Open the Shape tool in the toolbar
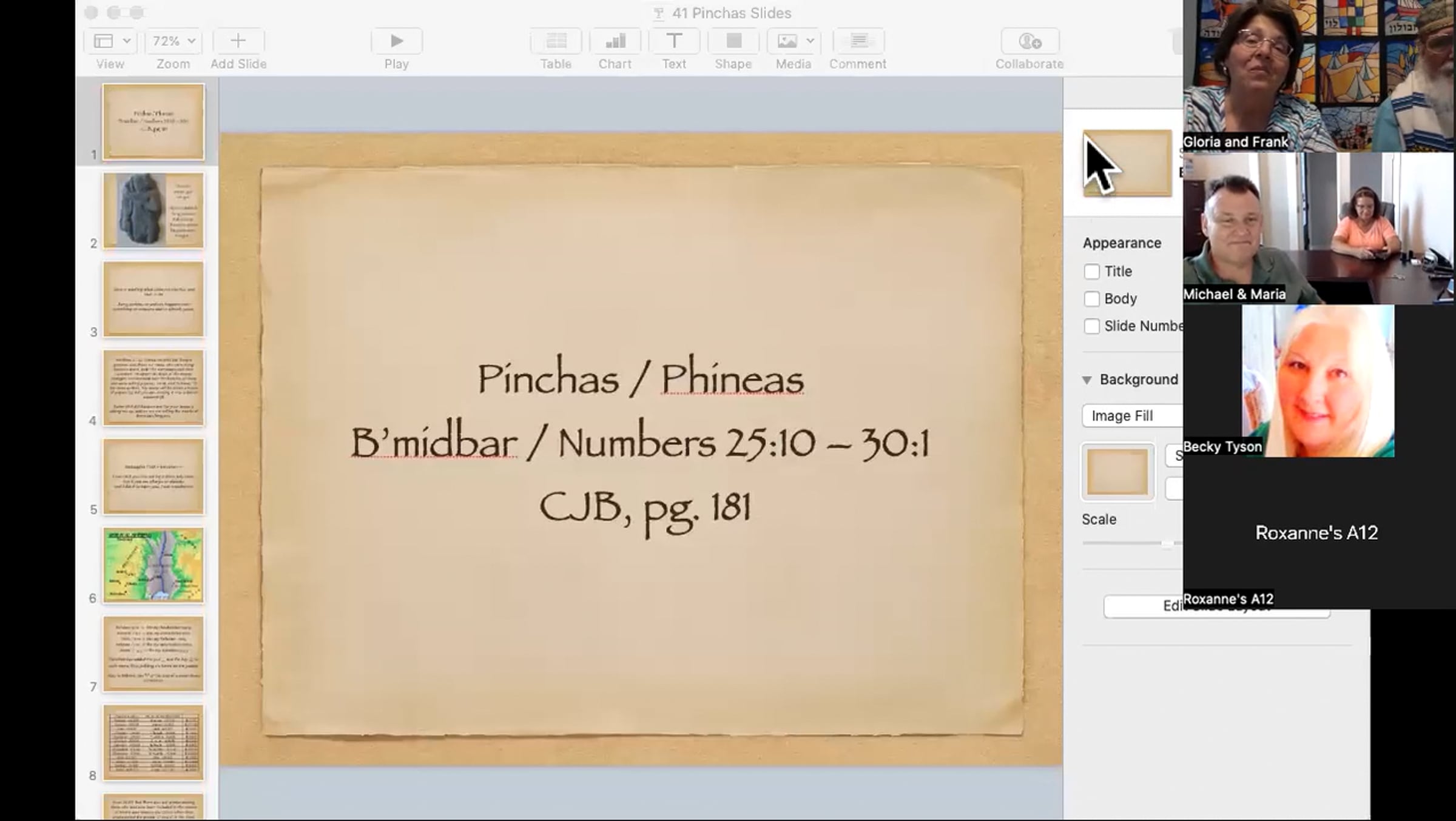The height and width of the screenshot is (821, 1456). (733, 41)
